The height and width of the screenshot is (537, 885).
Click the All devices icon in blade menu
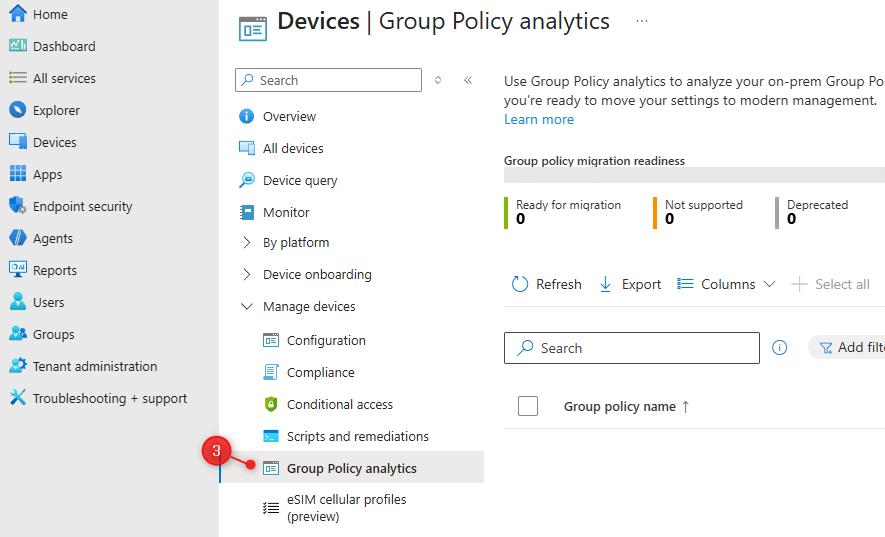(x=247, y=148)
